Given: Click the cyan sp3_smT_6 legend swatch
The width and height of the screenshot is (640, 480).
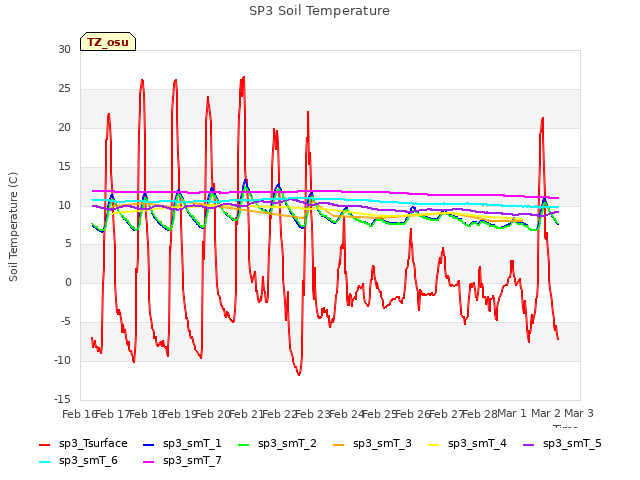Looking at the screenshot, I should pyautogui.click(x=44, y=462).
